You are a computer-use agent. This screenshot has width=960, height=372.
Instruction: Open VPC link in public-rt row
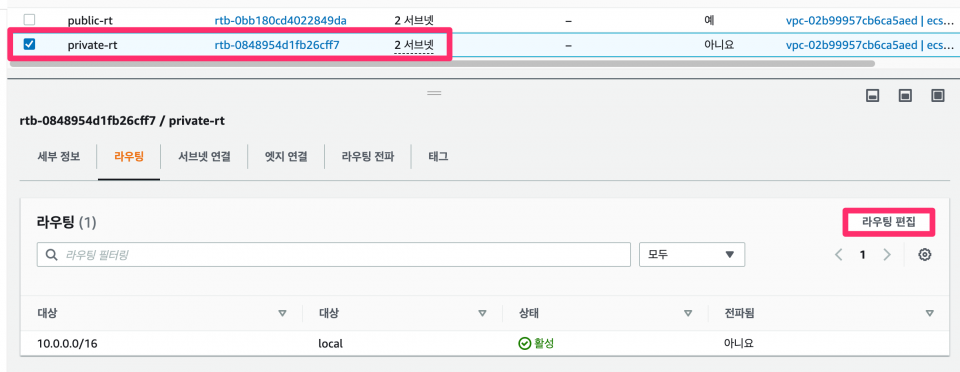pos(869,20)
